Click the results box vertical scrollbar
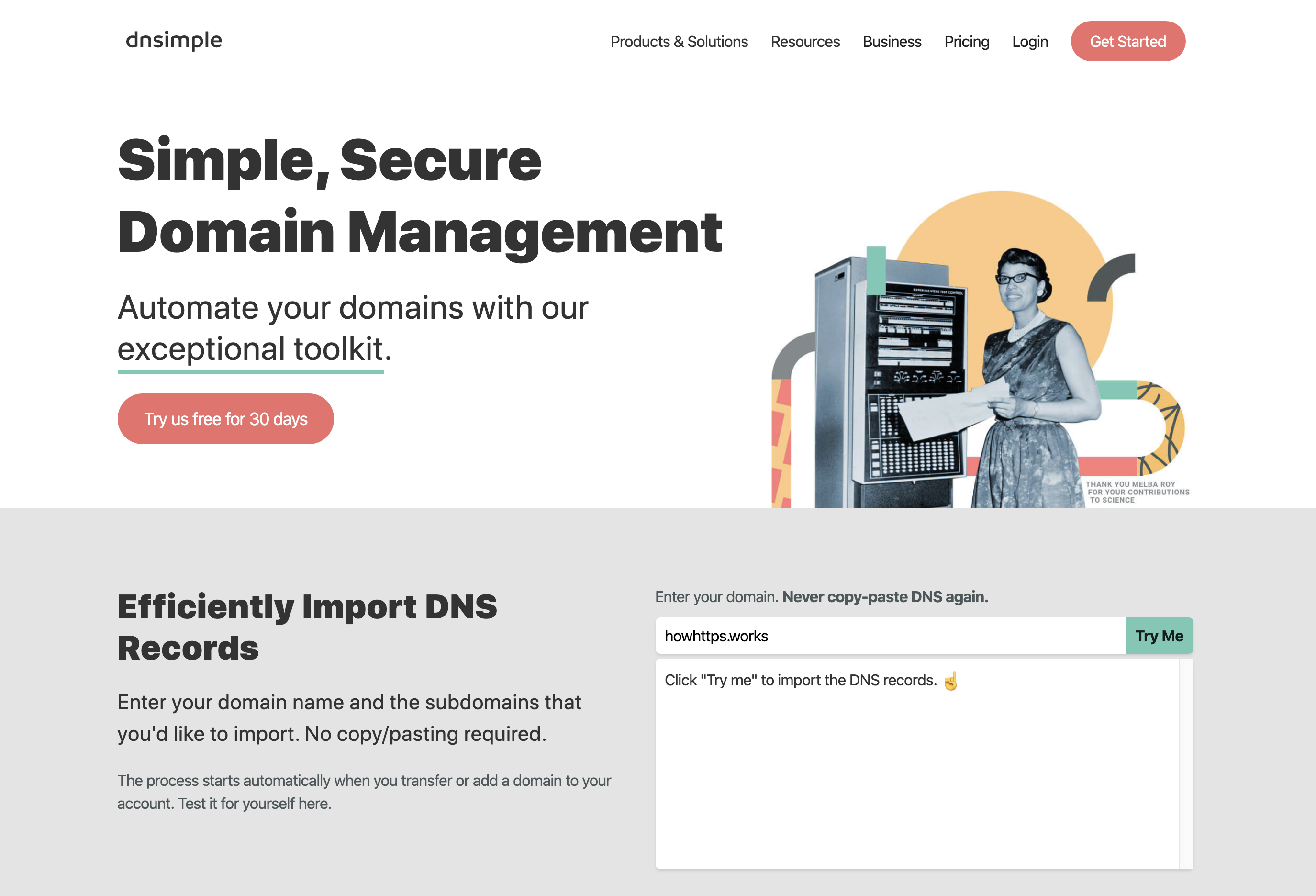Screen dimensions: 1316x896 pos(1186,763)
